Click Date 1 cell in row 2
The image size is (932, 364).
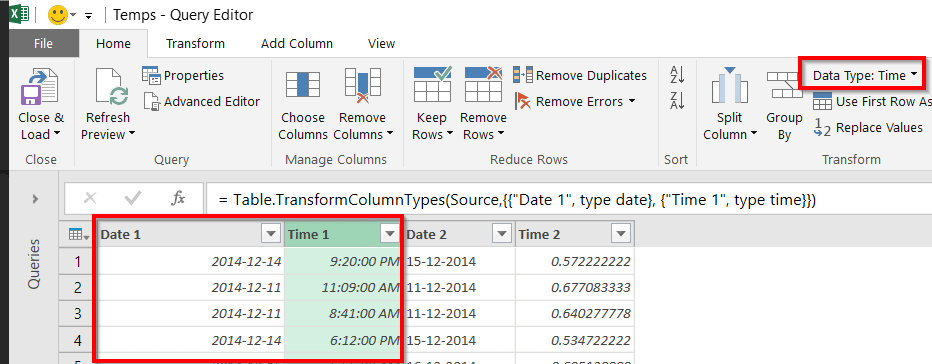pyautogui.click(x=190, y=287)
